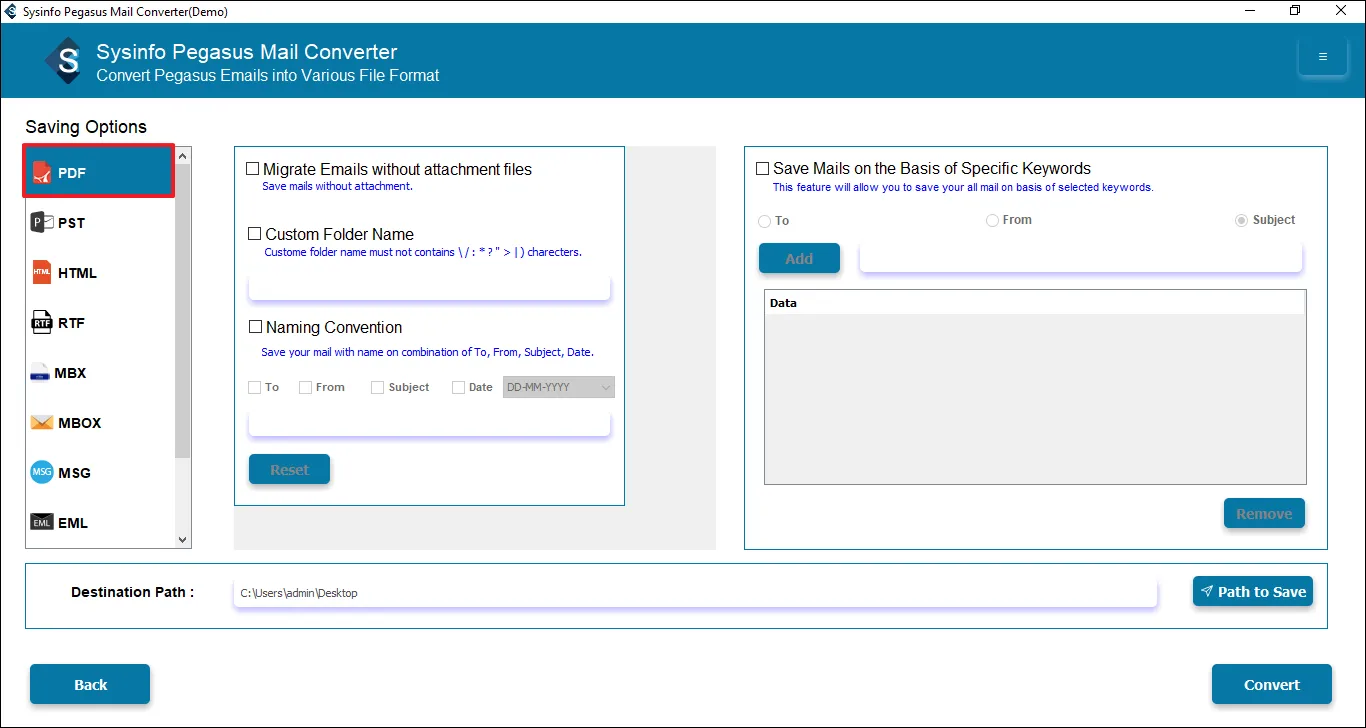Click the saving options scroll down arrow
The height and width of the screenshot is (728, 1366).
point(183,540)
